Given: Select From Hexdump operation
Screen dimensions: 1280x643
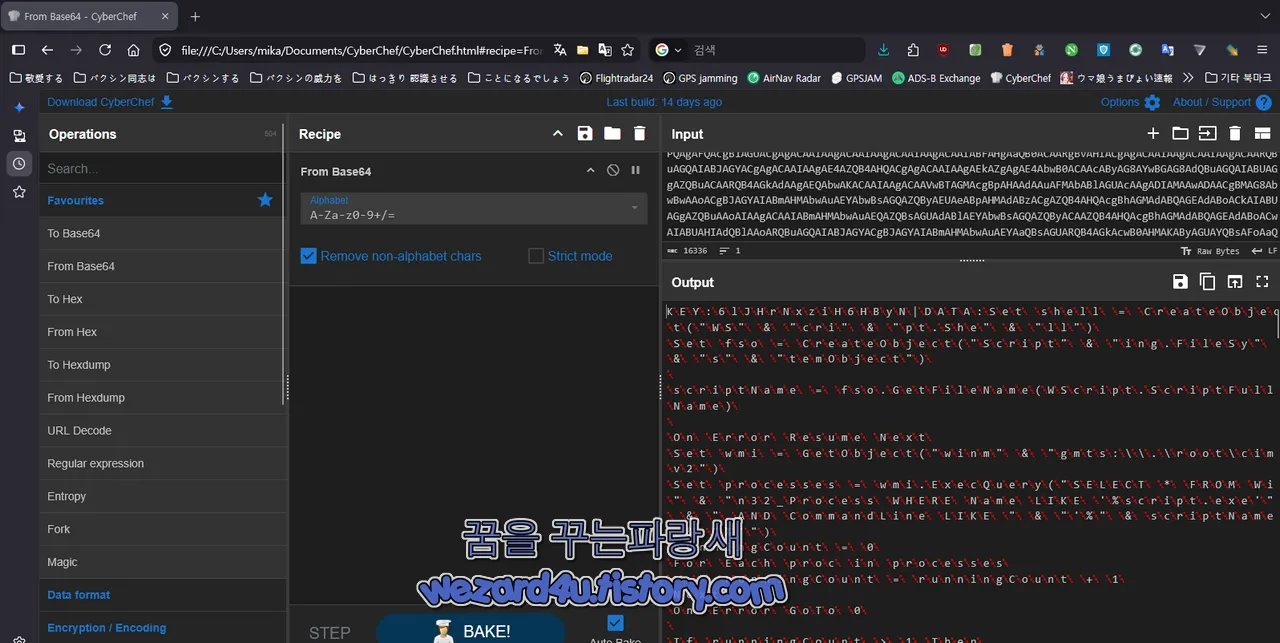Looking at the screenshot, I should (x=161, y=397).
